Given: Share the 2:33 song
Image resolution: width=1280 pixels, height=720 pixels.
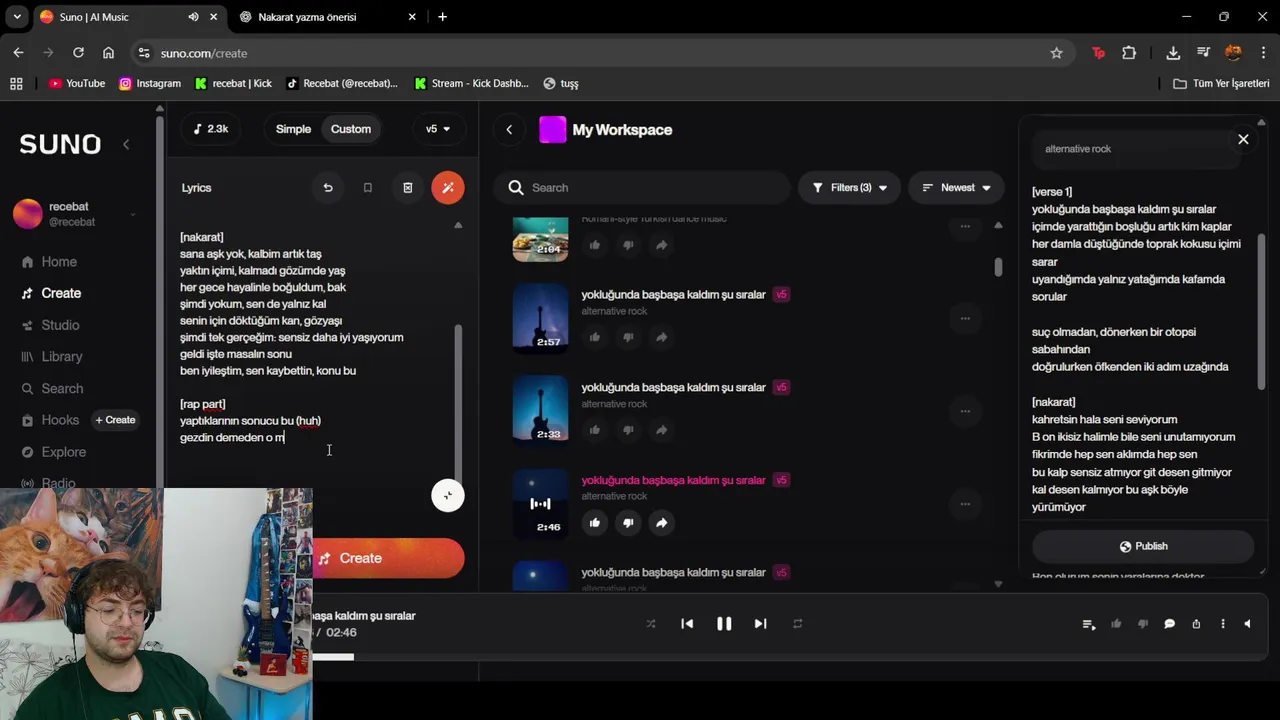Looking at the screenshot, I should (x=661, y=430).
